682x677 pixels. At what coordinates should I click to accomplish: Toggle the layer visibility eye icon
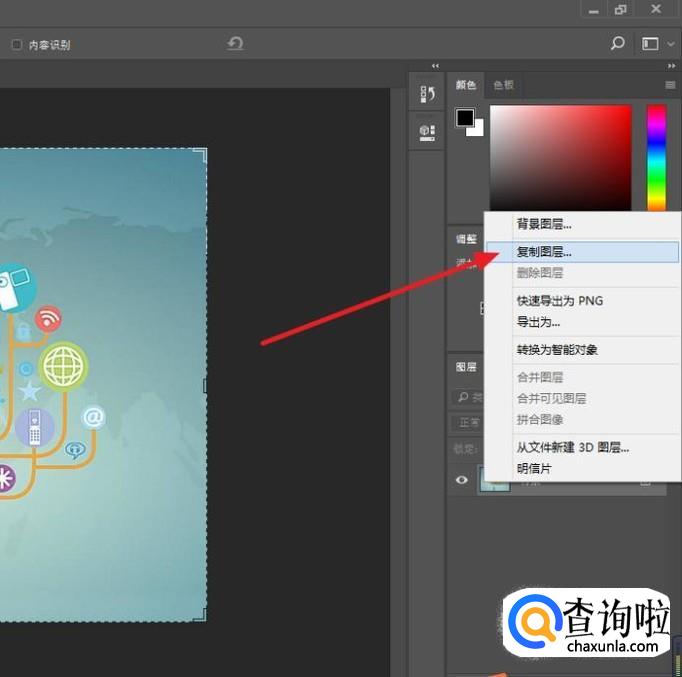tap(462, 480)
